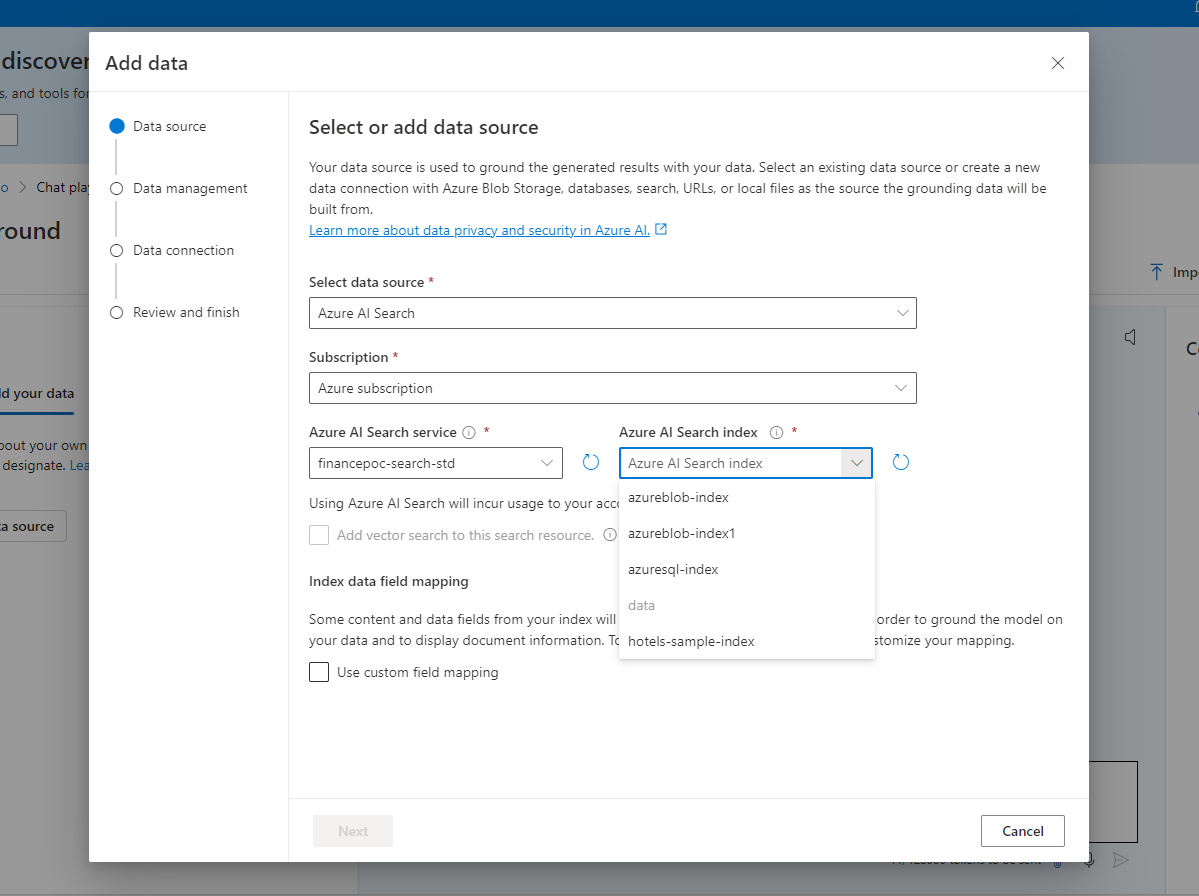Image resolution: width=1199 pixels, height=896 pixels.
Task: Go to the Review and finish step
Action: [175, 312]
